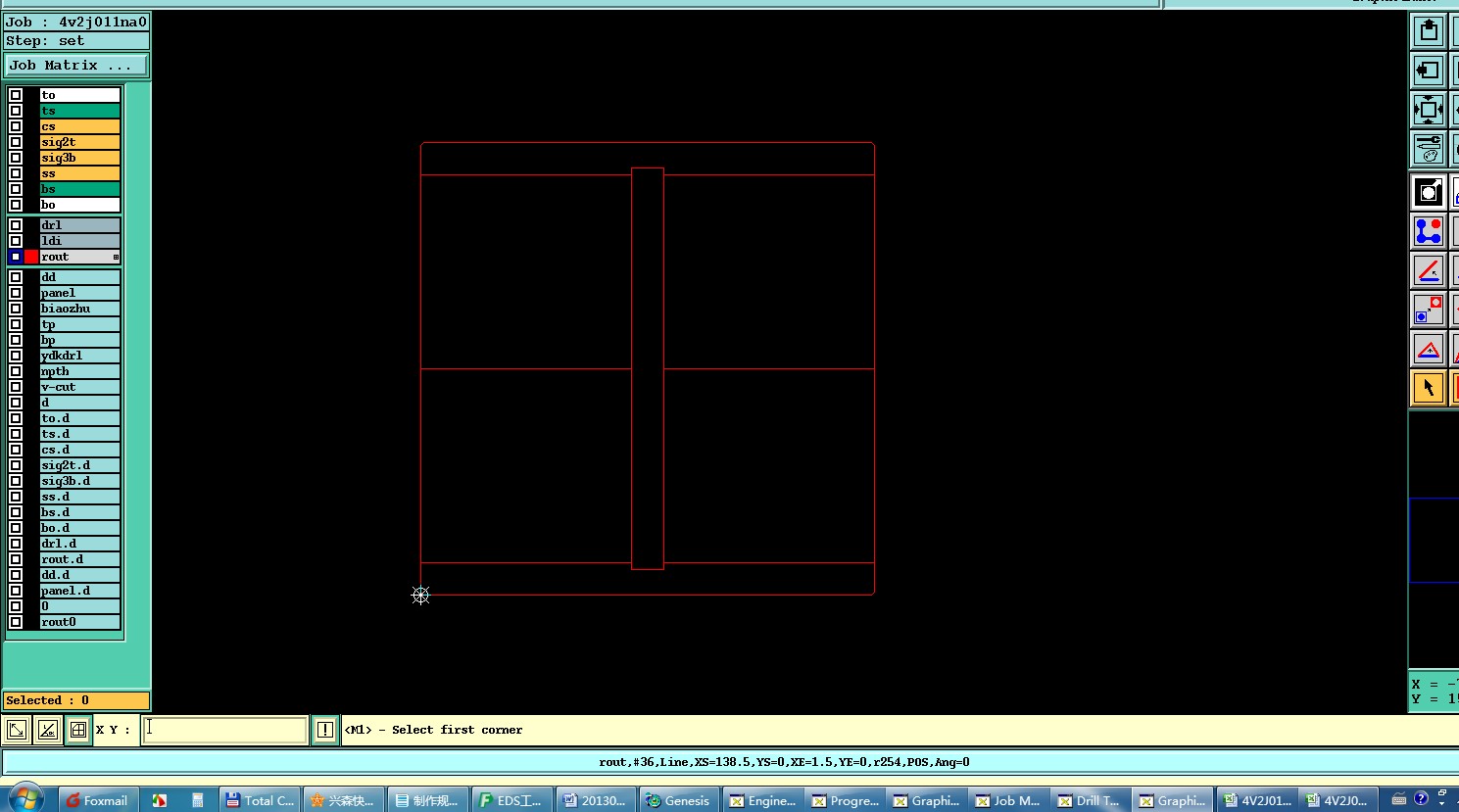Open the 制作规... taskbar window
The width and height of the screenshot is (1459, 812).
pyautogui.click(x=426, y=800)
